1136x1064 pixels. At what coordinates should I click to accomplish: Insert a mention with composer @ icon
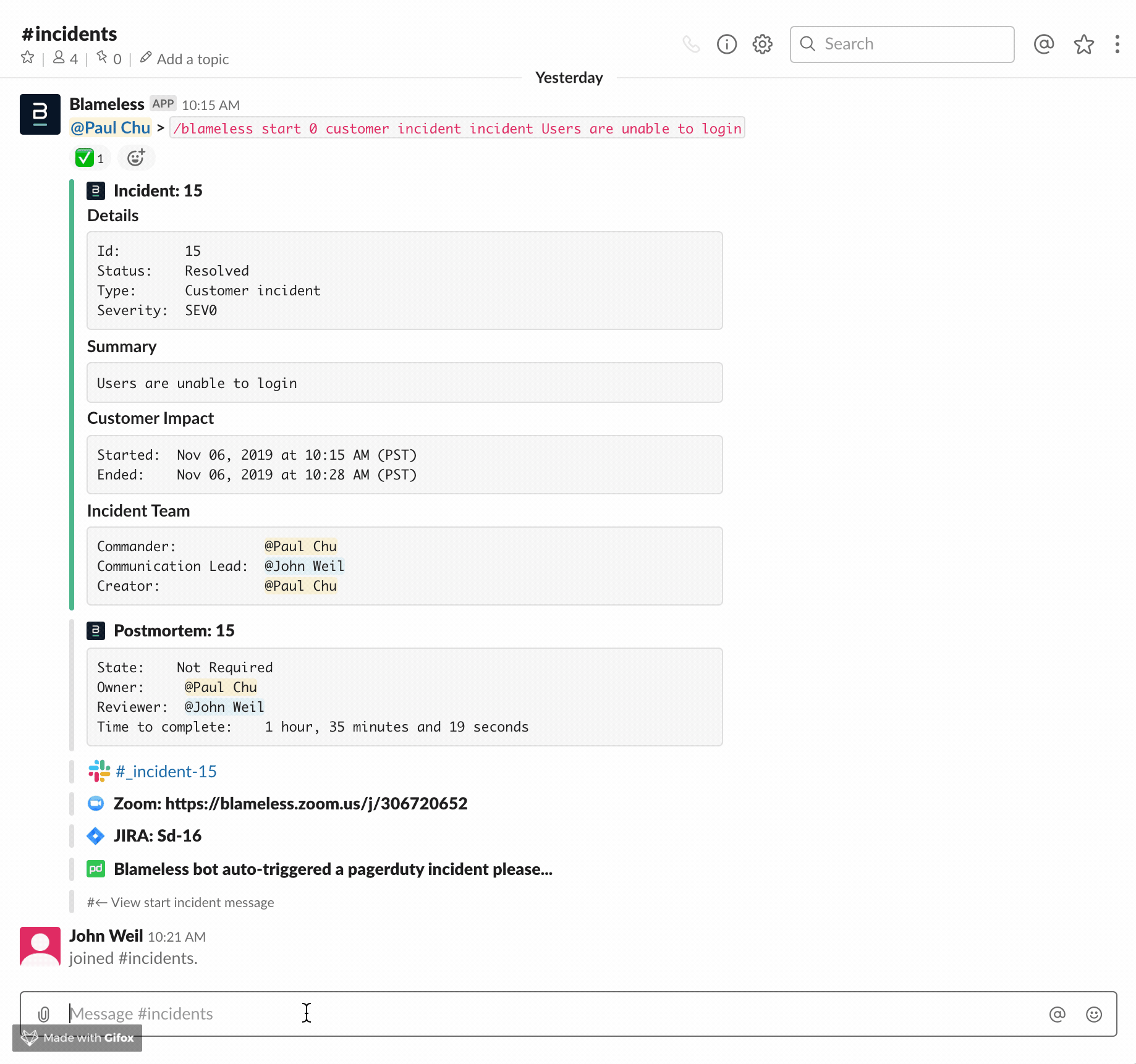[1058, 1014]
